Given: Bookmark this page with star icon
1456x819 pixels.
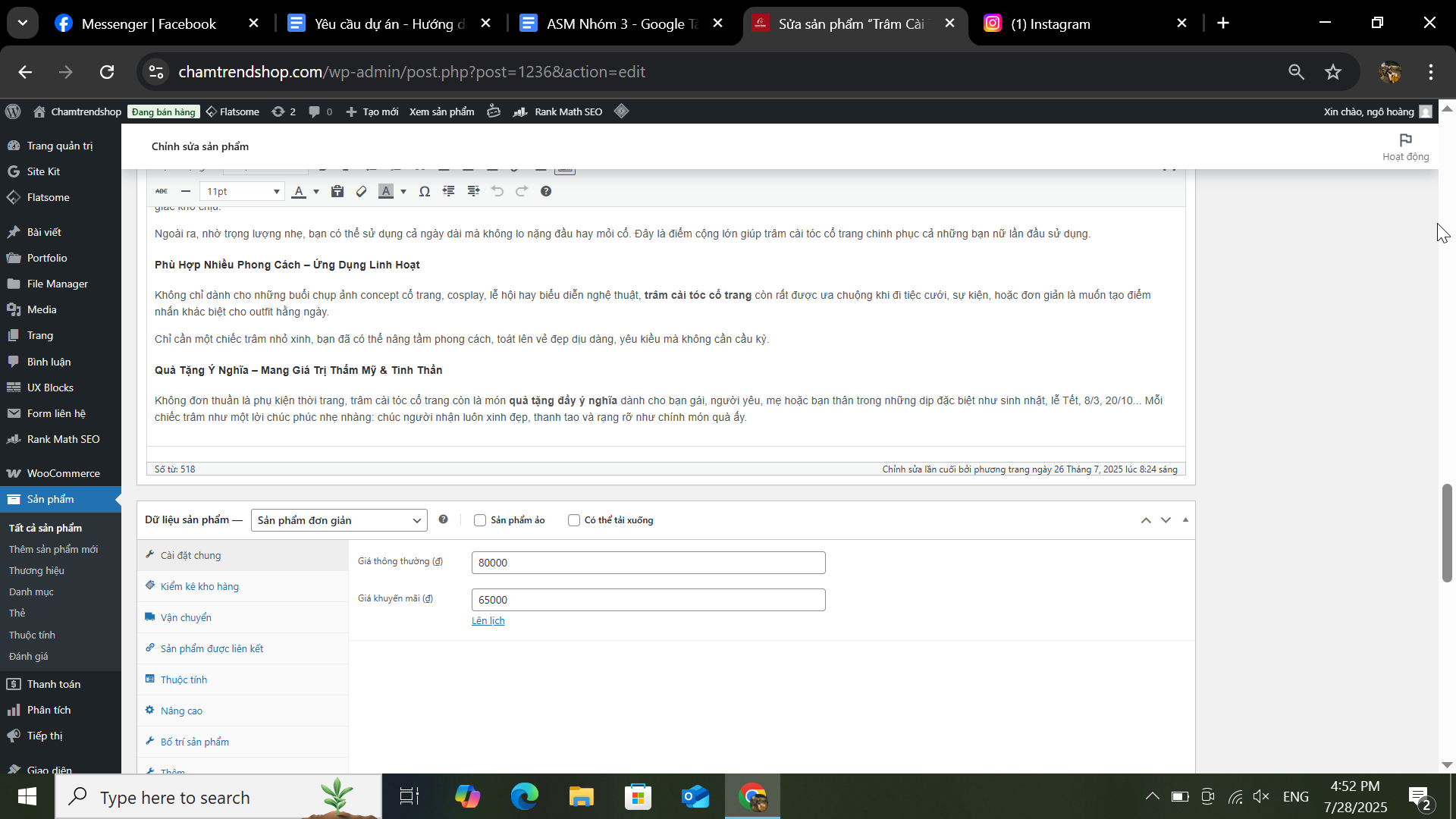Looking at the screenshot, I should coord(1333,72).
